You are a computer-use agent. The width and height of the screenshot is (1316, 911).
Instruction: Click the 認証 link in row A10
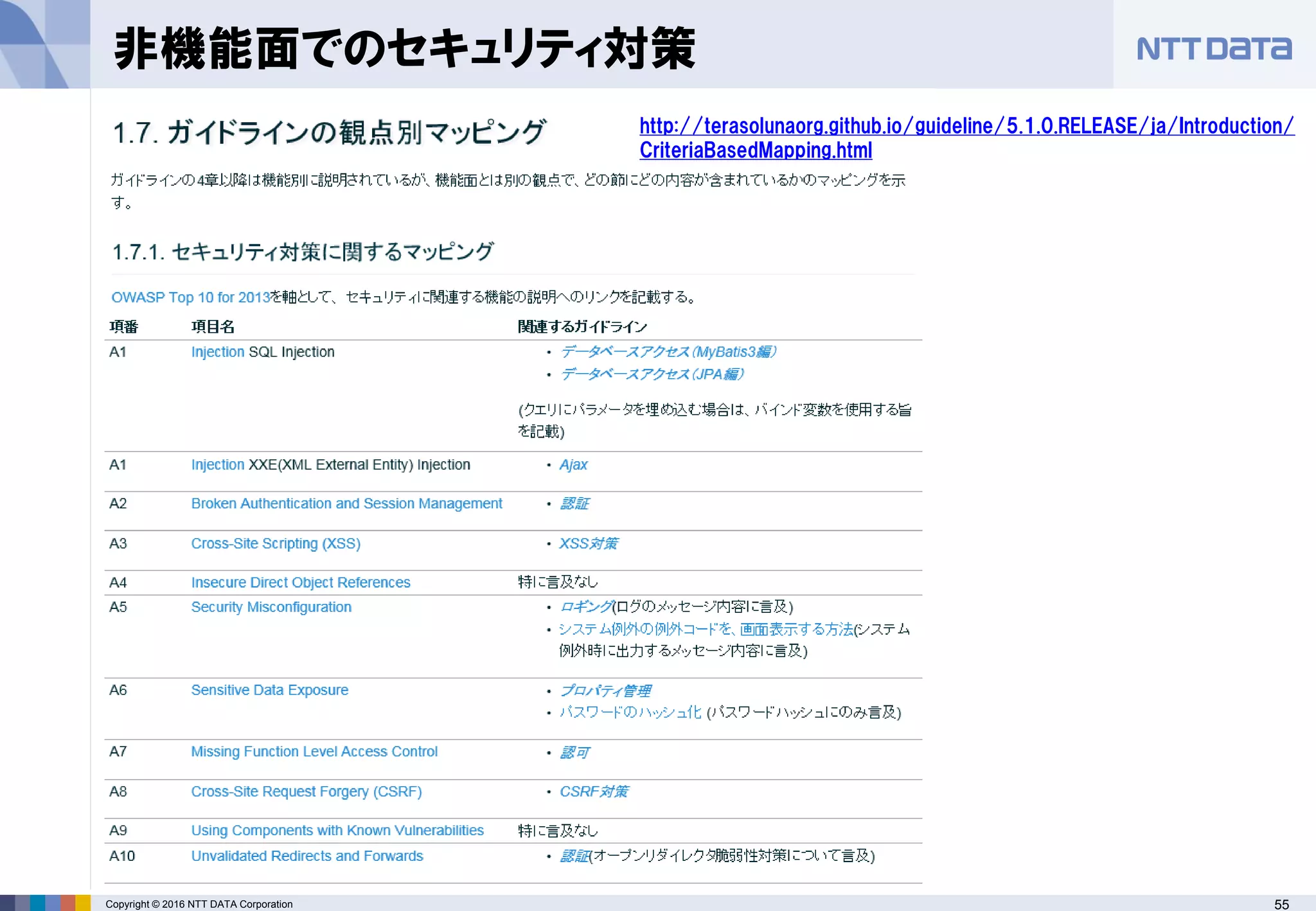[x=574, y=856]
